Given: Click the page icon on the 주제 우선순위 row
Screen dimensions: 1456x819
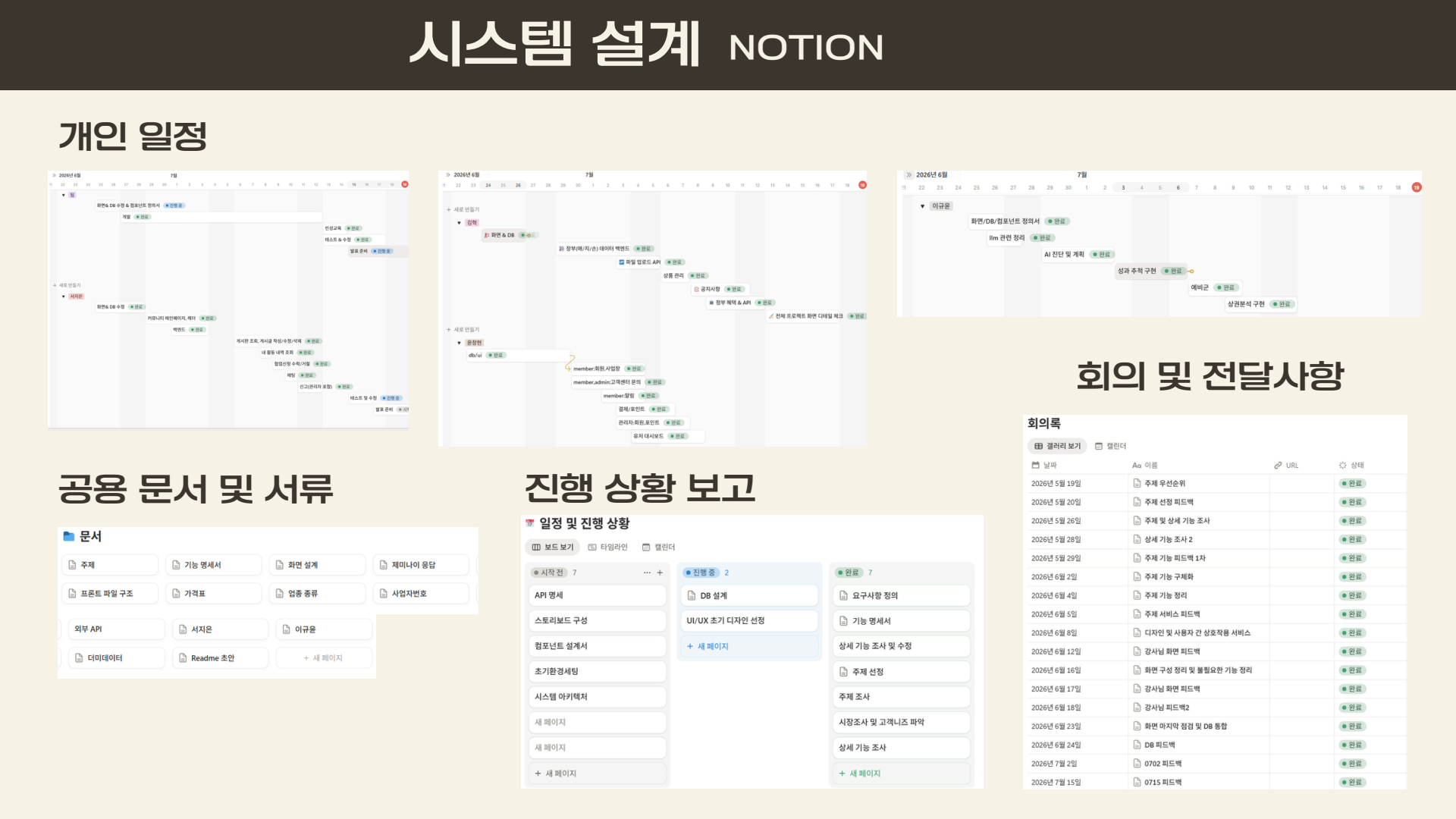Looking at the screenshot, I should pos(1137,484).
